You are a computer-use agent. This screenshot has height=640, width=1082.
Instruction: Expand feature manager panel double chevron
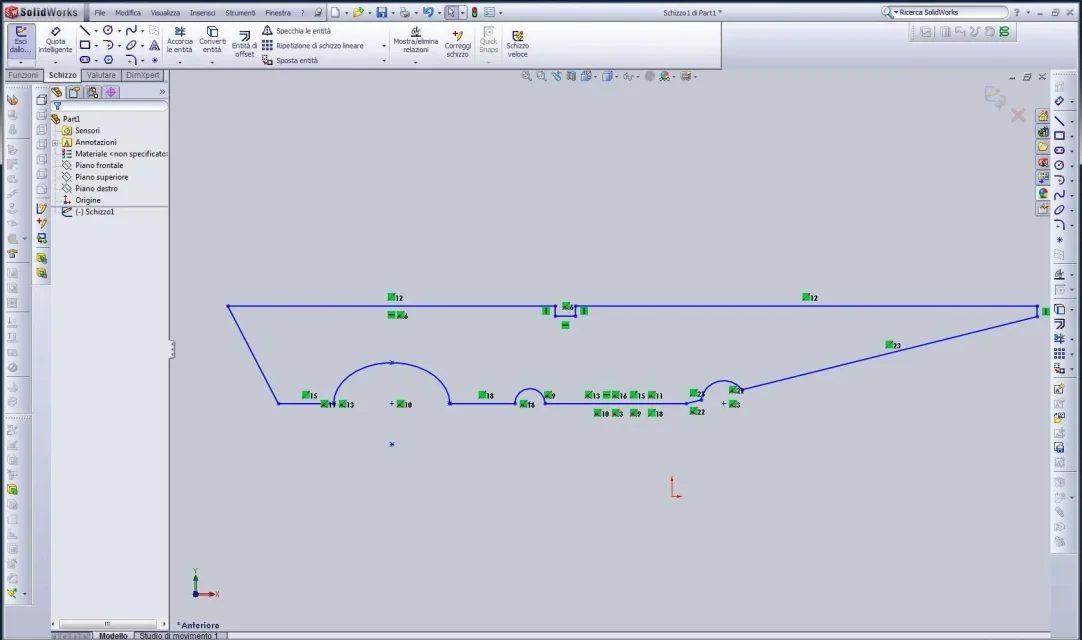(x=162, y=92)
